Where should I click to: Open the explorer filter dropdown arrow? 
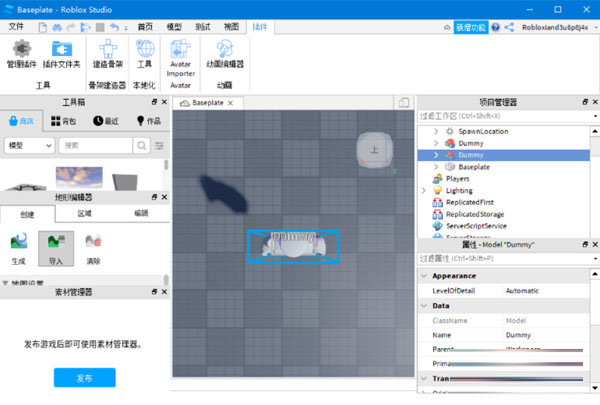(595, 116)
